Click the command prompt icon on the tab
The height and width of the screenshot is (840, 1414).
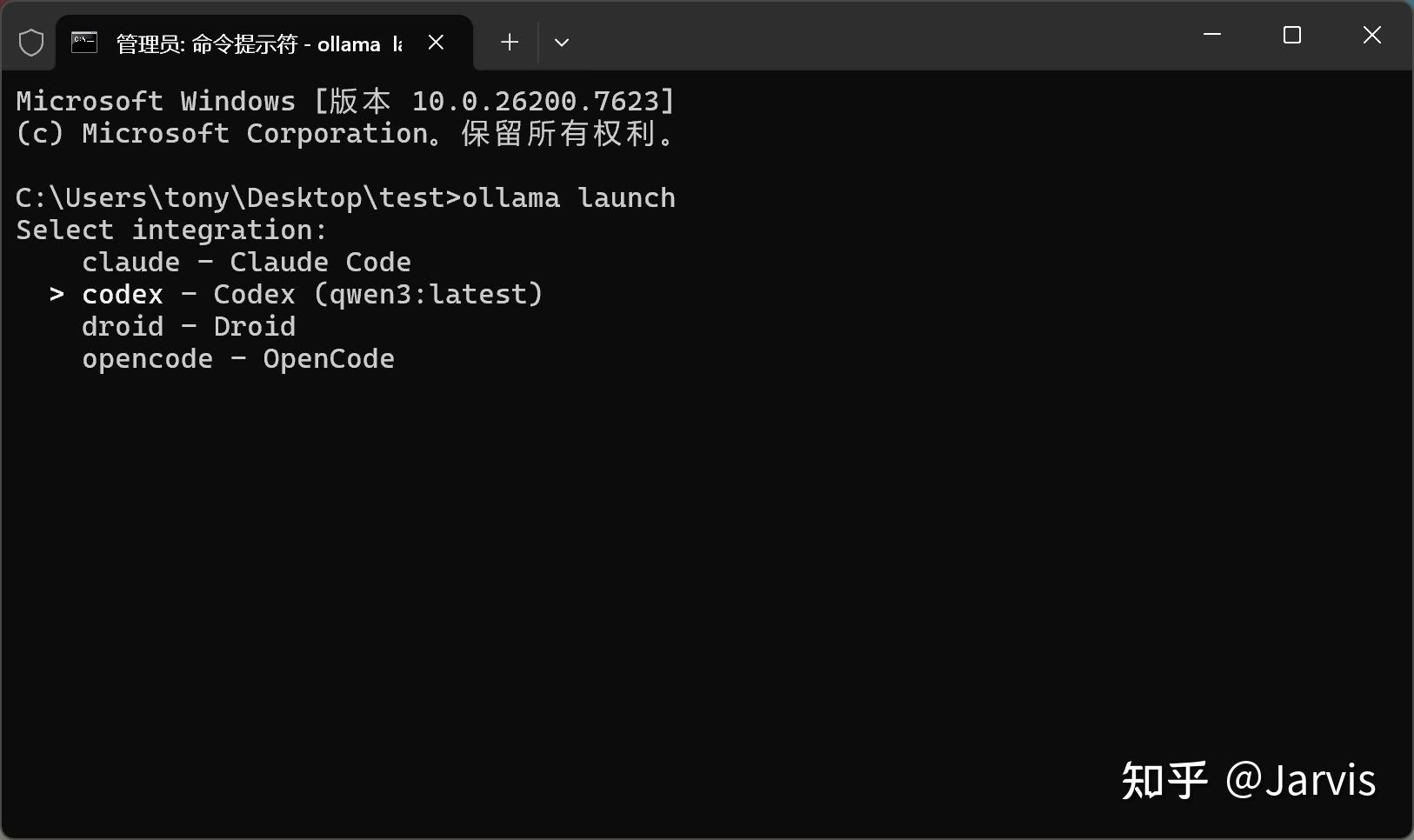(x=83, y=41)
